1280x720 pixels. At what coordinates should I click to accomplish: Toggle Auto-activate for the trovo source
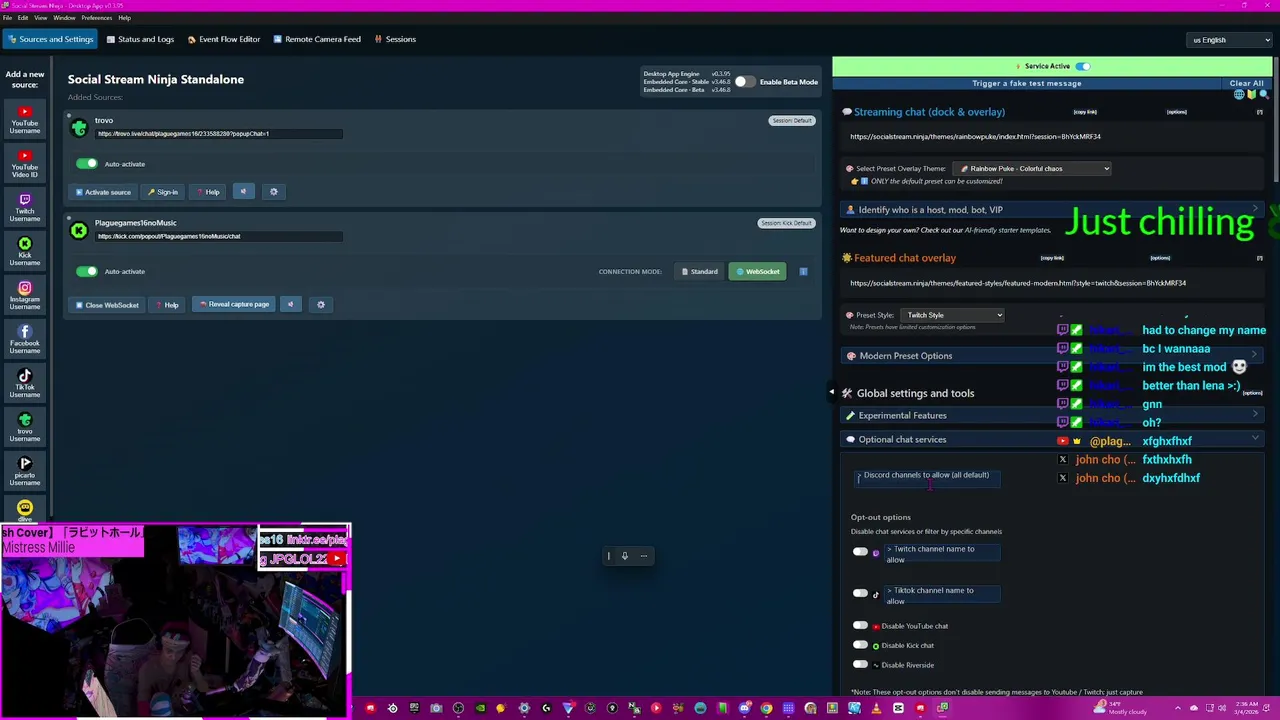click(x=87, y=163)
